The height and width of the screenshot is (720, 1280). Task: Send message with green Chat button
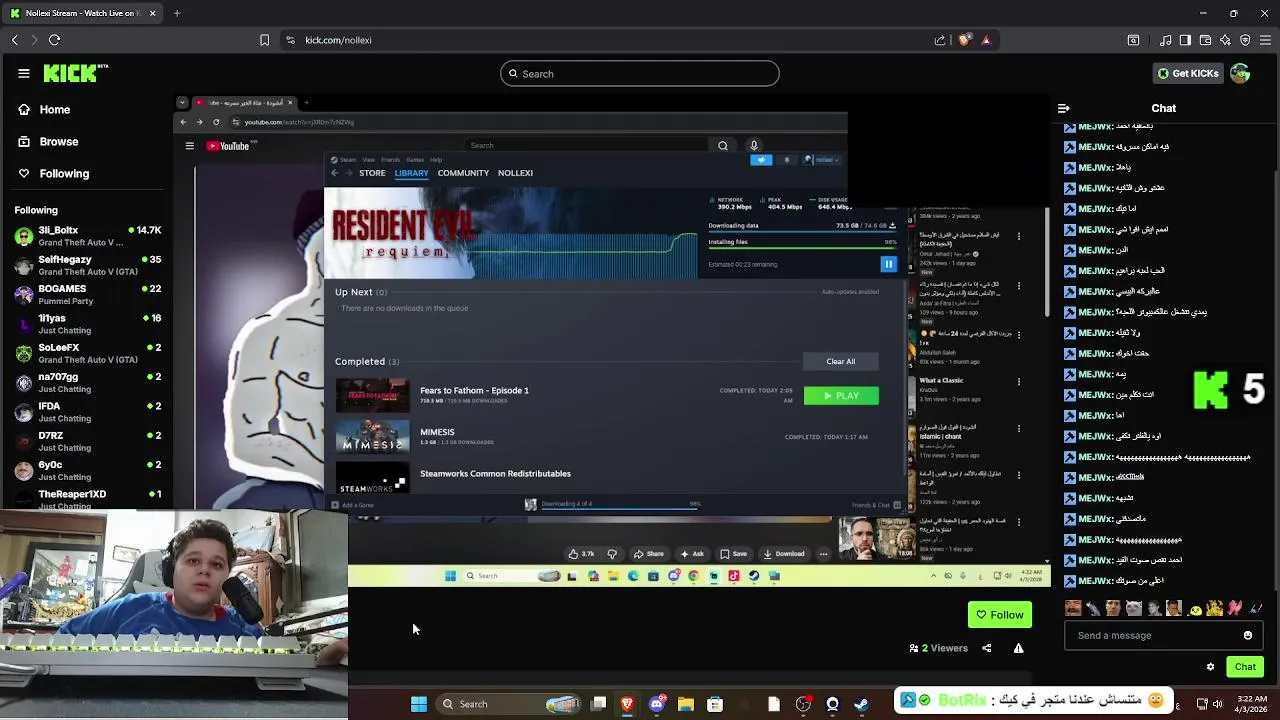tap(1245, 667)
